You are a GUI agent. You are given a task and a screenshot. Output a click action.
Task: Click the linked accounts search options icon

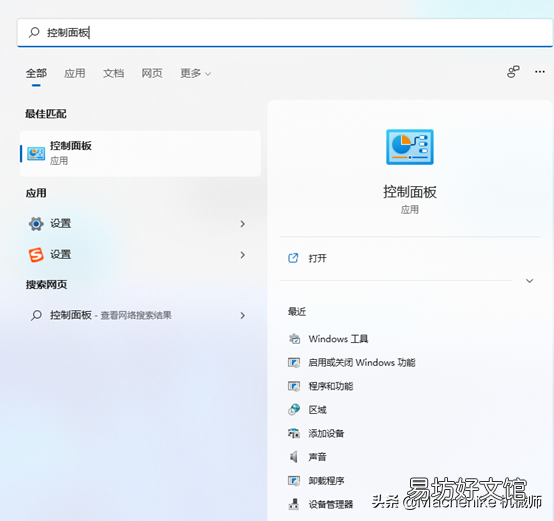pyautogui.click(x=513, y=72)
